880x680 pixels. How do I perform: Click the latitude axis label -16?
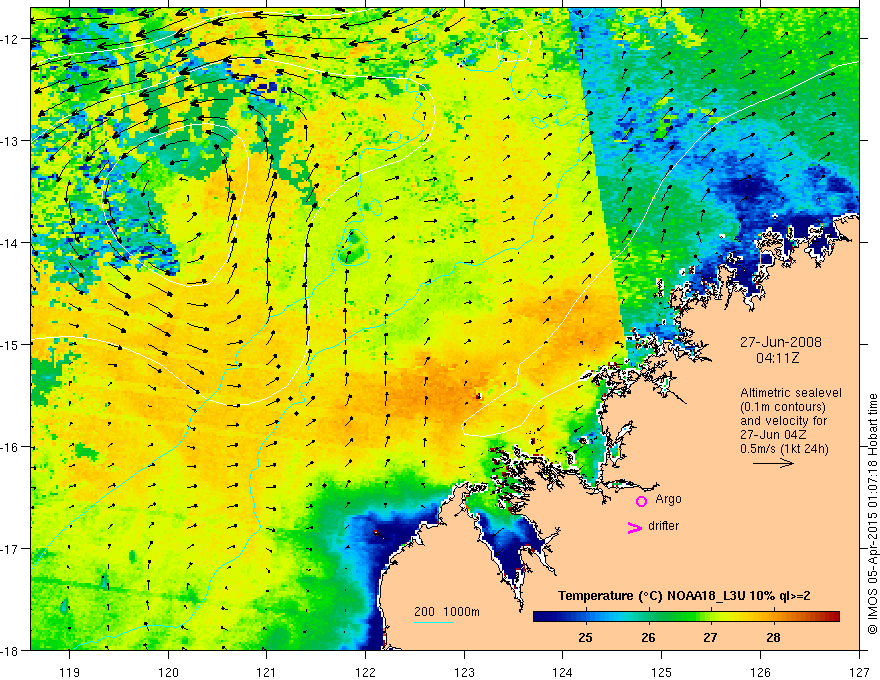11,447
